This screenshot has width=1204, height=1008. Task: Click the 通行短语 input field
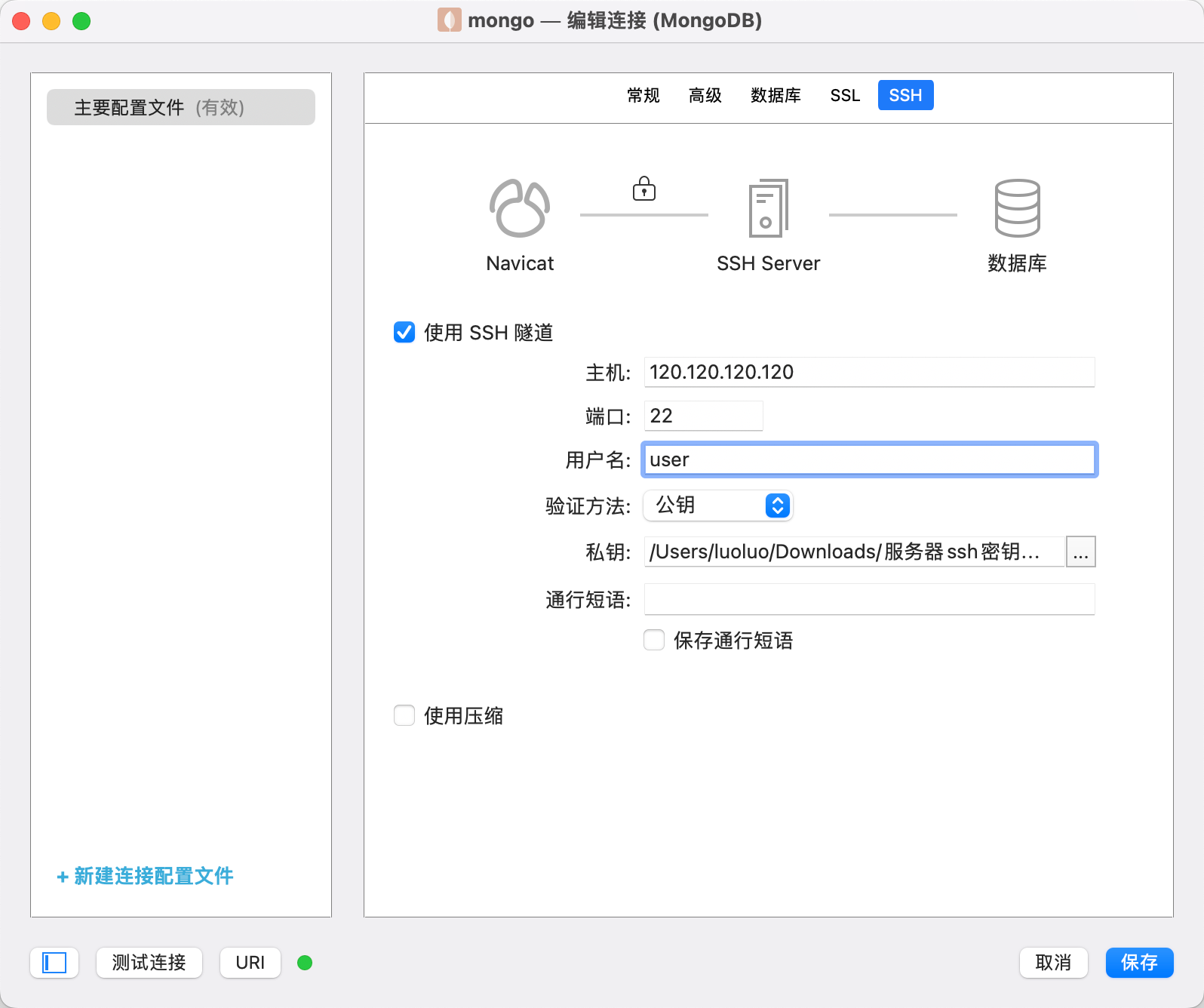[869, 600]
